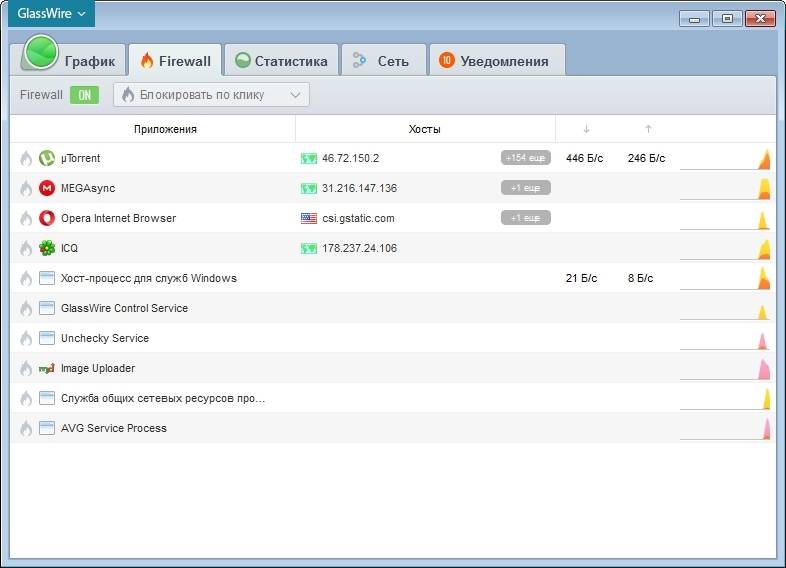
Task: Click the 446 Б/с download value
Action: click(x=584, y=158)
